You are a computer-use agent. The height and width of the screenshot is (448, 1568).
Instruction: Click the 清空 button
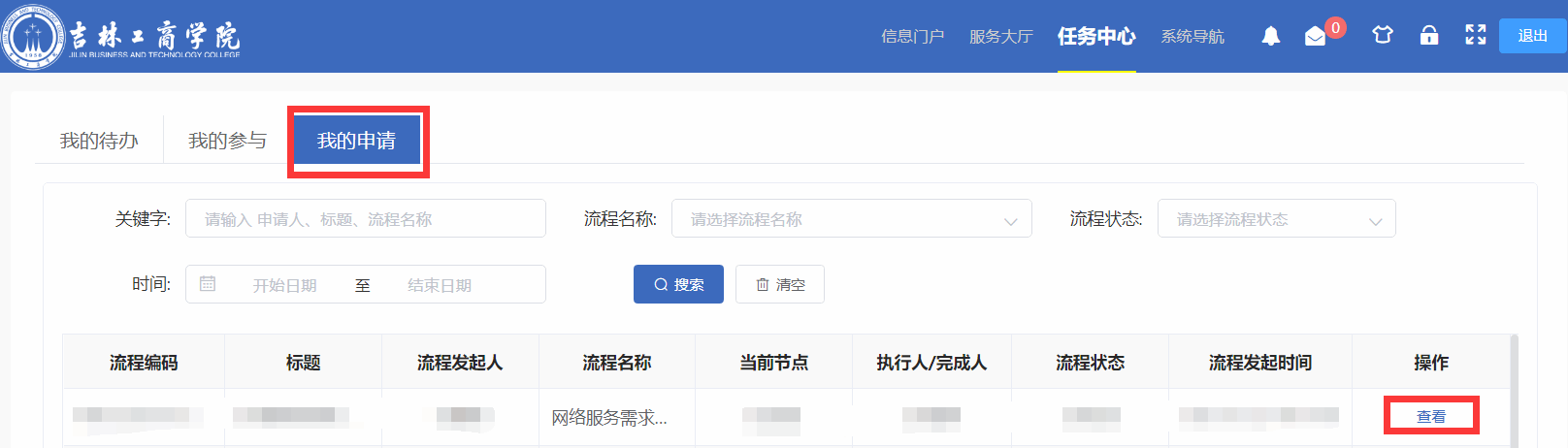(780, 284)
